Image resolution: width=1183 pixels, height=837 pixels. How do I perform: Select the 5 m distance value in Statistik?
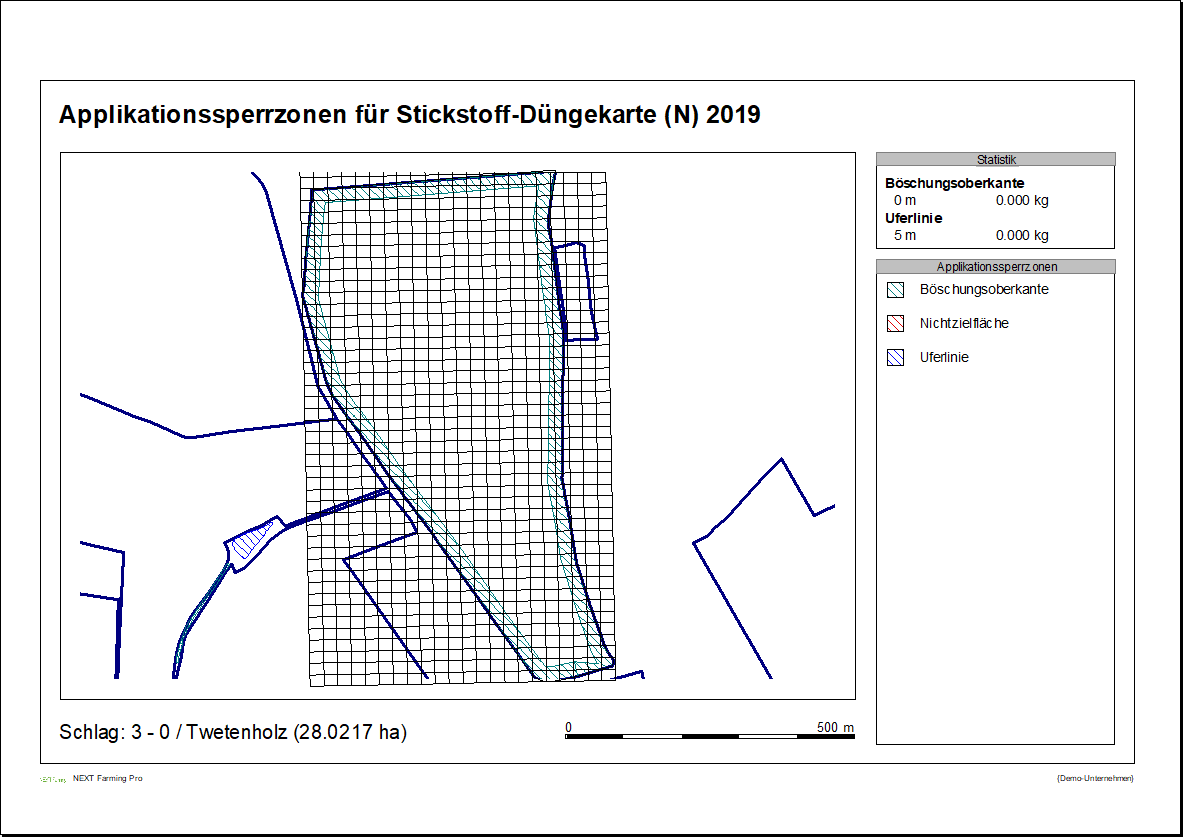904,235
